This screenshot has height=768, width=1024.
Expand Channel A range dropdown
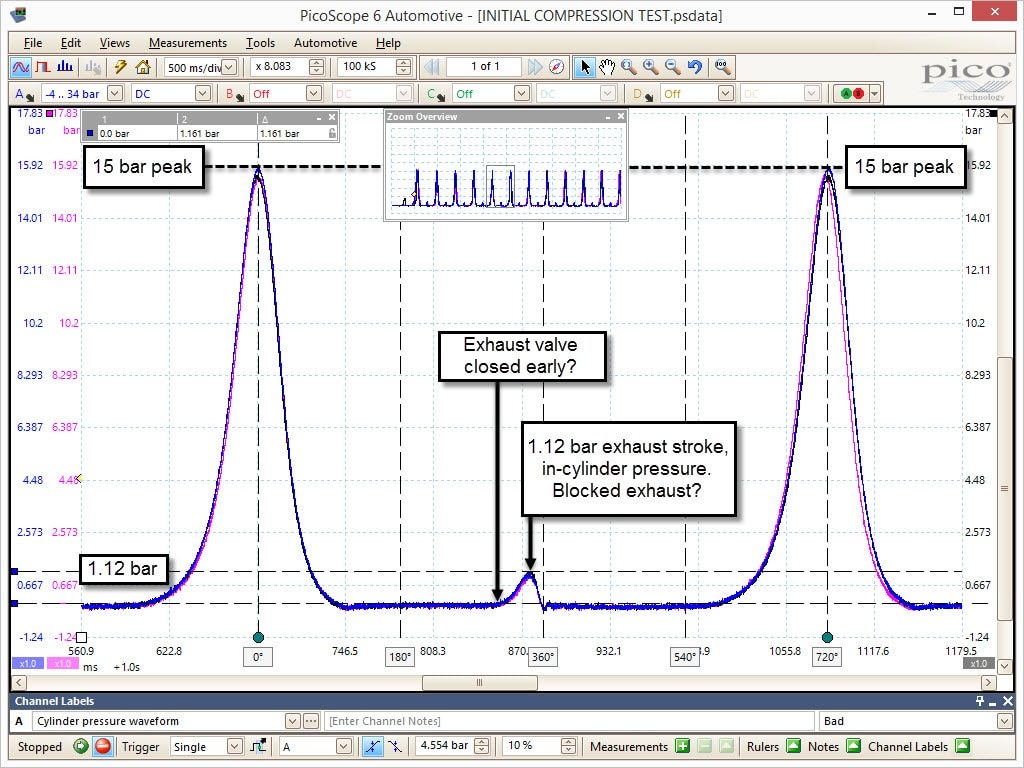[115, 93]
